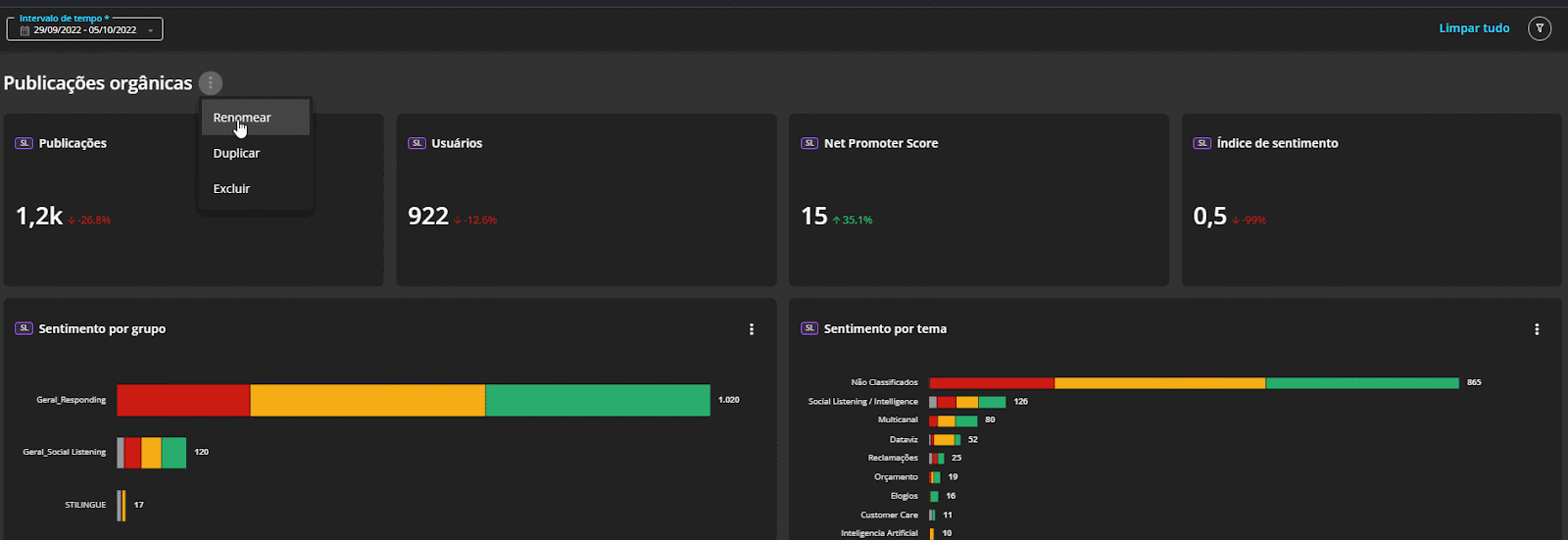Screen dimensions: 1568x540
Task: Click green segment of Geral_Responding bar
Action: (597, 400)
